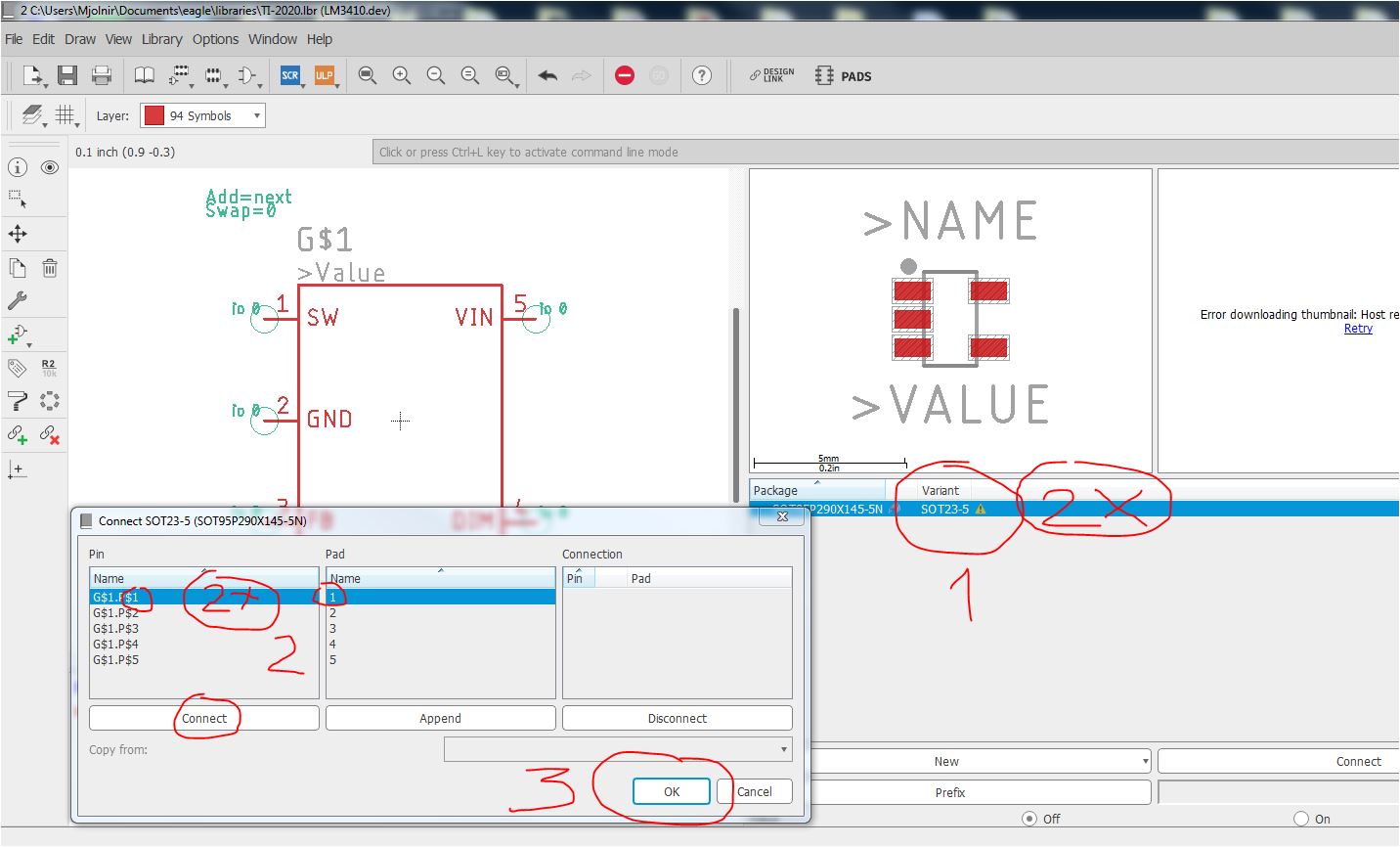Click the PADS toolbar button
The width and height of the screenshot is (1400, 847).
coord(843,75)
